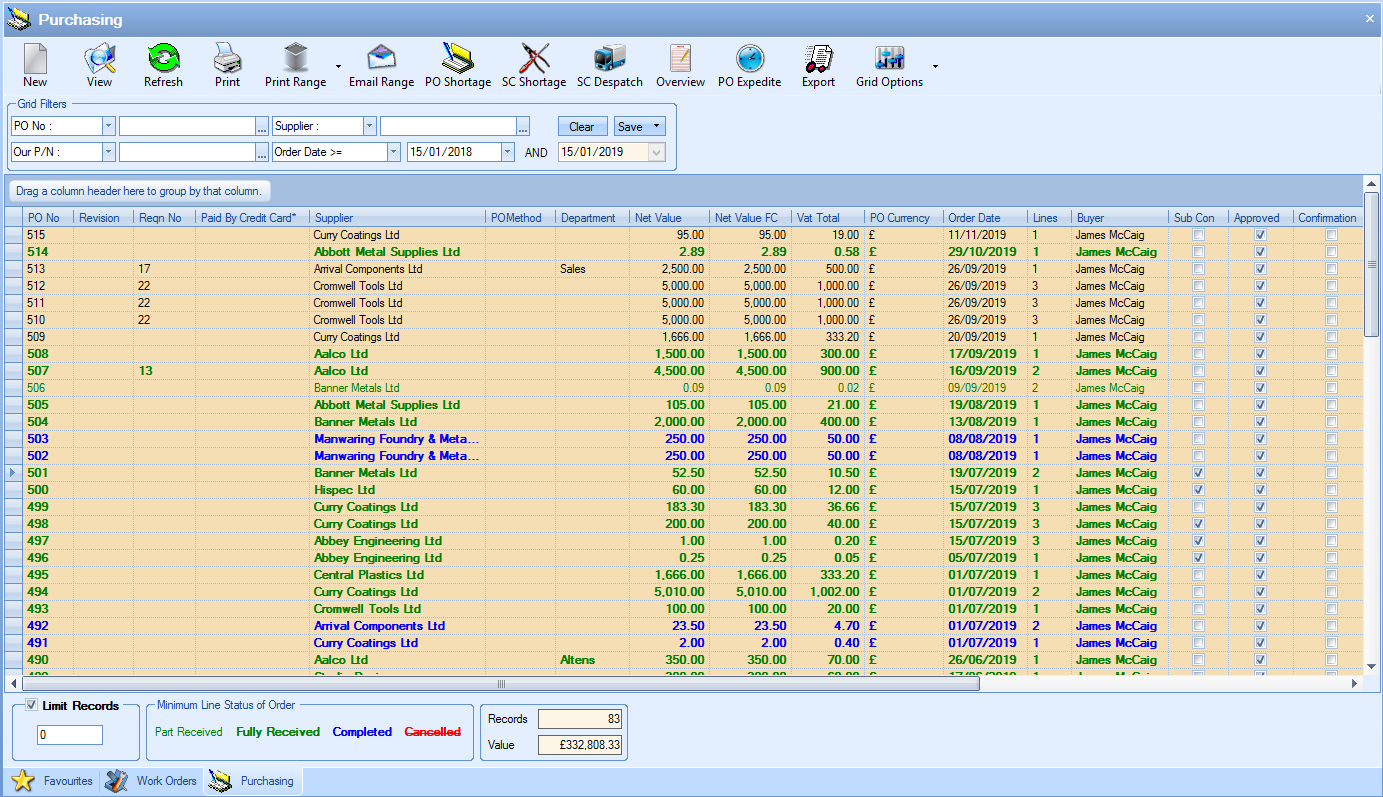This screenshot has width=1383, height=797.
Task: Click the Refresh toolbar icon
Action: (x=163, y=59)
